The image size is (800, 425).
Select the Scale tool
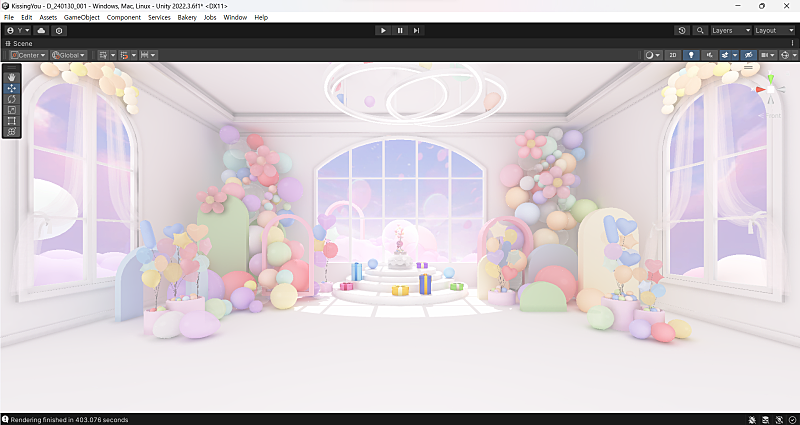[11, 110]
